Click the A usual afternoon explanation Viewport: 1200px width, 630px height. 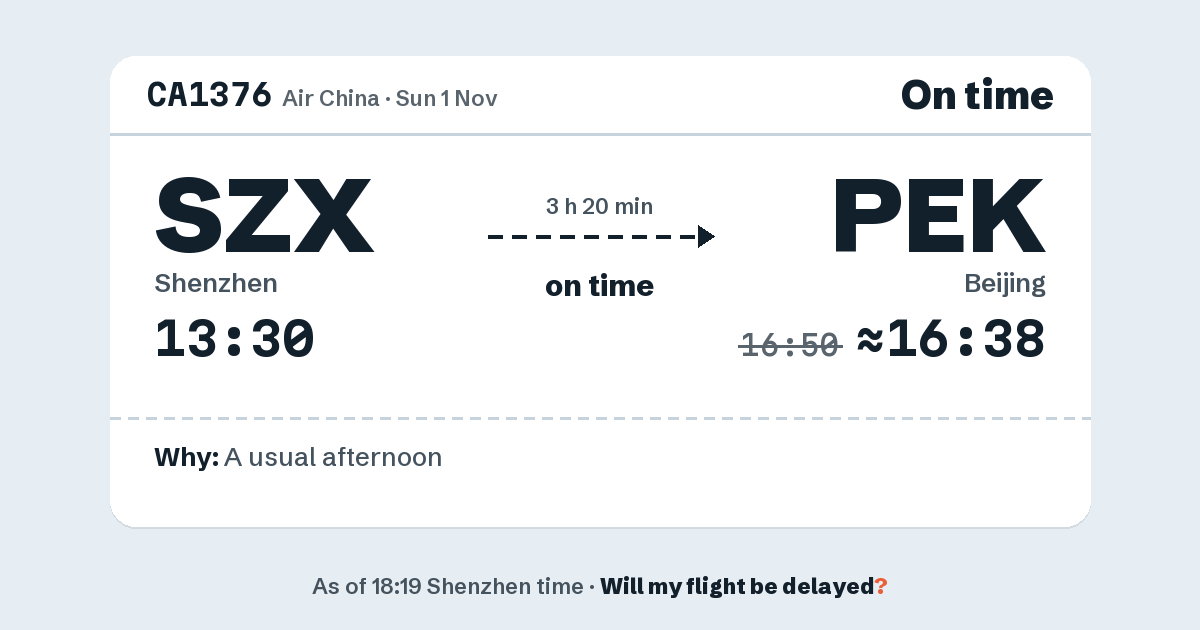point(333,458)
